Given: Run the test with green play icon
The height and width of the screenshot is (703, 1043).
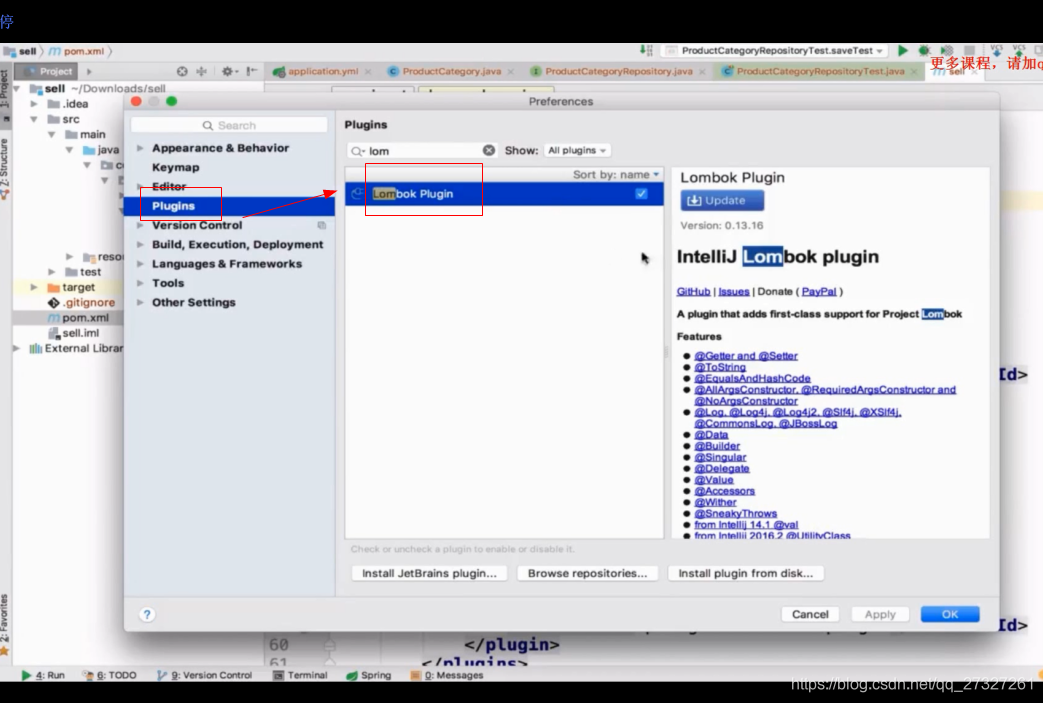Looking at the screenshot, I should (x=903, y=51).
